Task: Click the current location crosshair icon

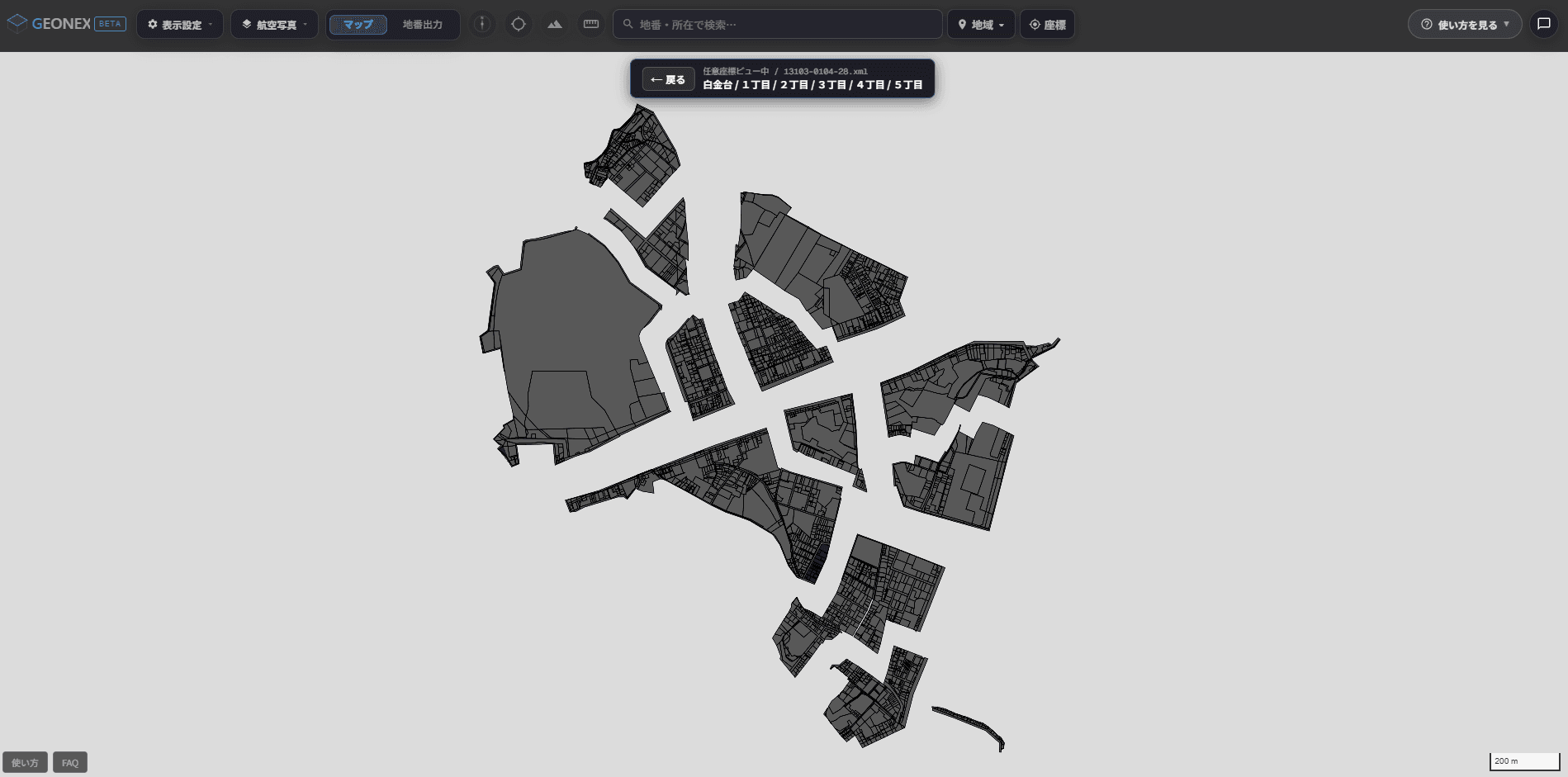Action: click(519, 24)
